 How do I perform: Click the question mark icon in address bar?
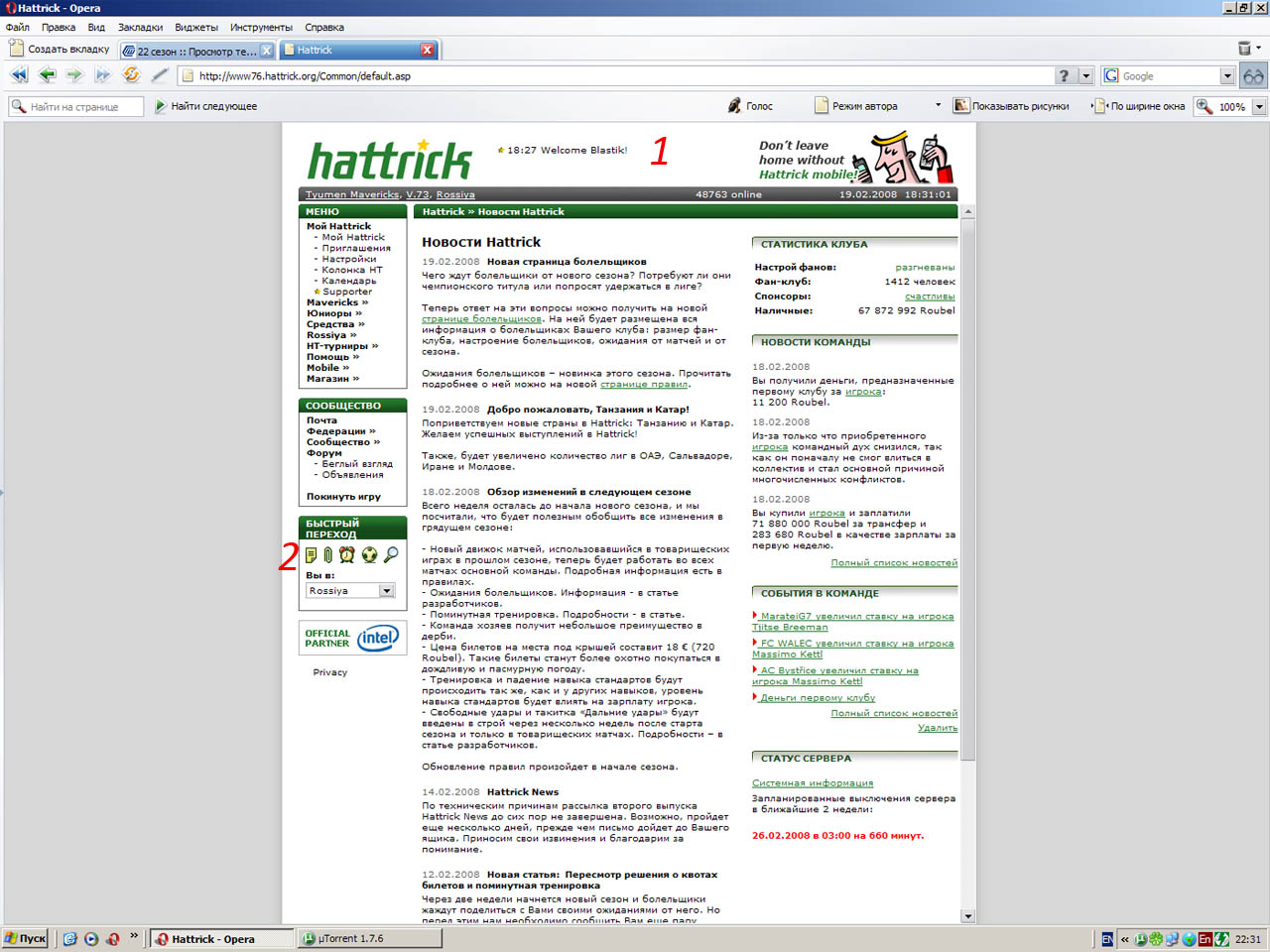coord(1065,75)
